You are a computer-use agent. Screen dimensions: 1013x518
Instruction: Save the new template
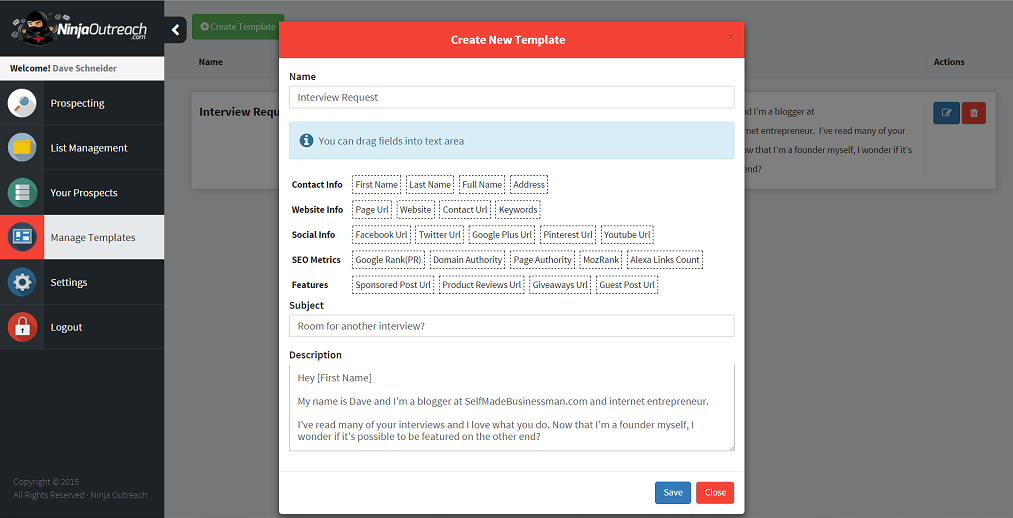pyautogui.click(x=672, y=492)
